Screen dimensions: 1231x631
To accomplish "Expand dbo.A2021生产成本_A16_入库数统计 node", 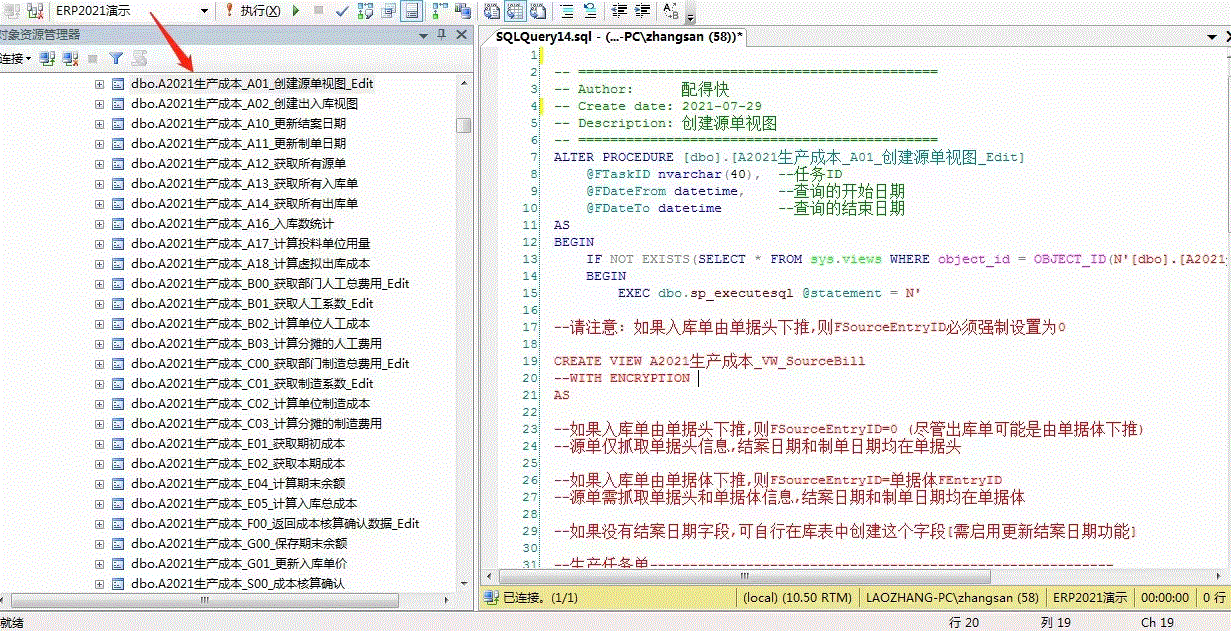I will 99,223.
